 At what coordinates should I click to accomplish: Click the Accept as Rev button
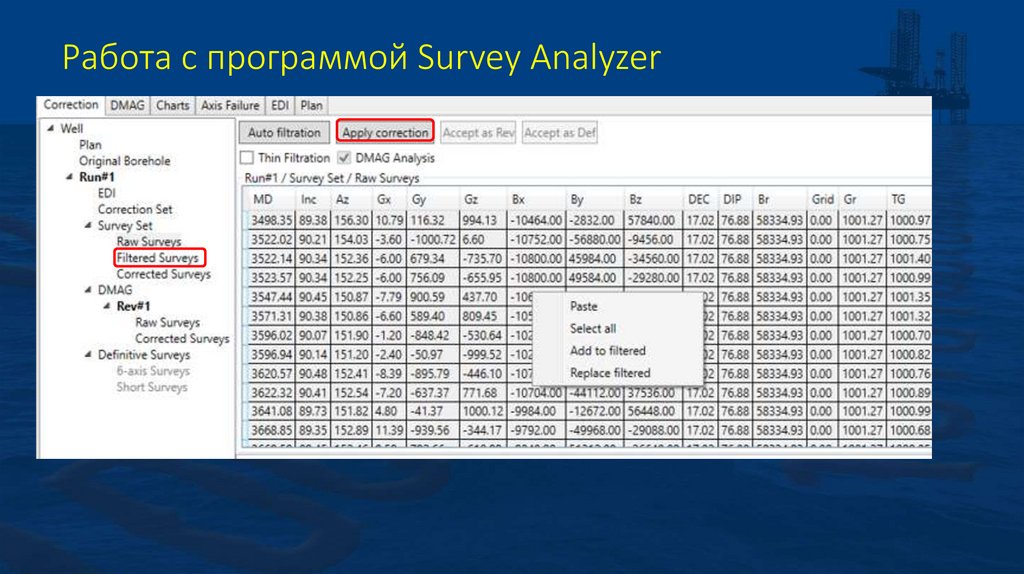(478, 133)
